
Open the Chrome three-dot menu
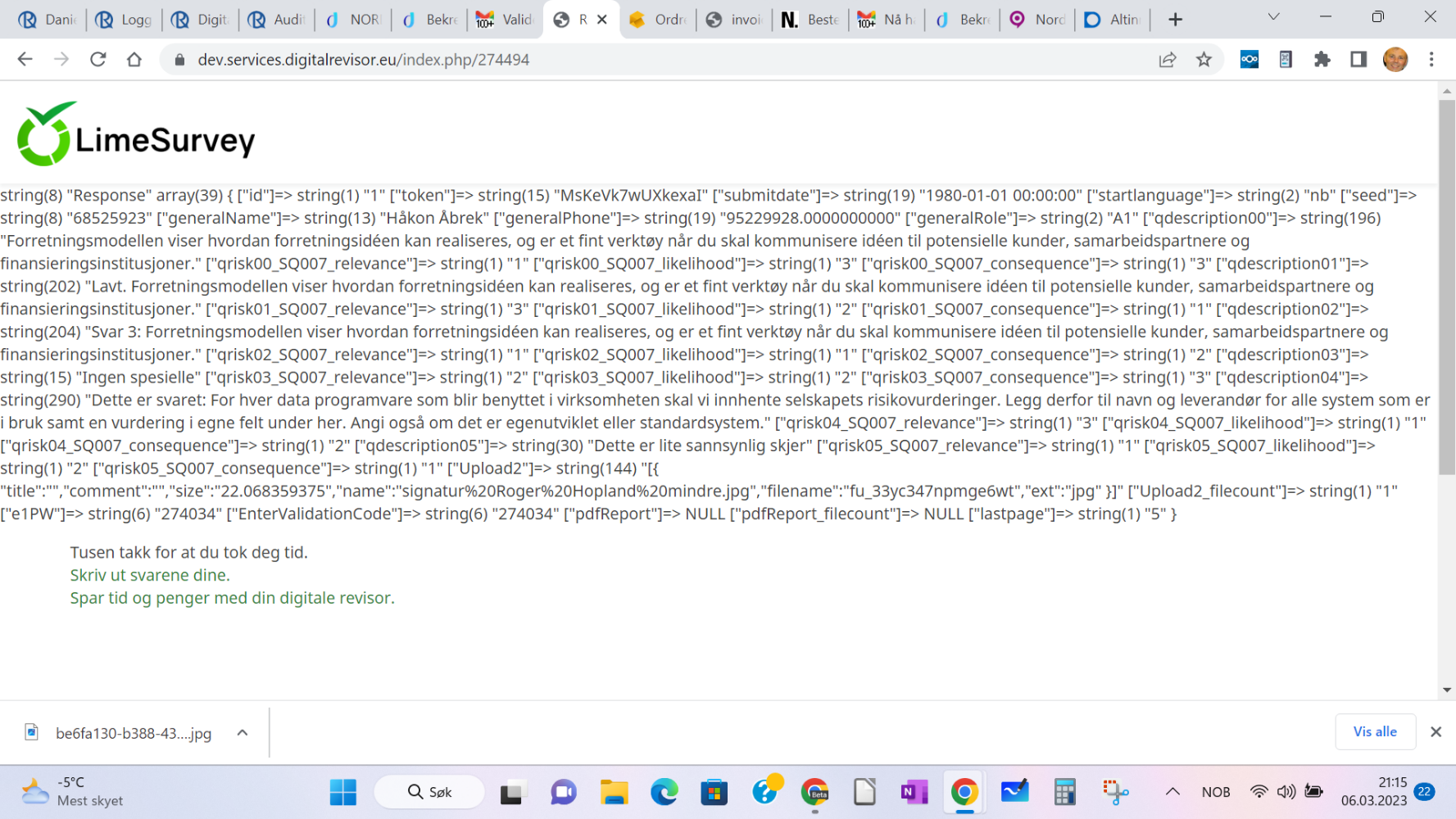1431,59
